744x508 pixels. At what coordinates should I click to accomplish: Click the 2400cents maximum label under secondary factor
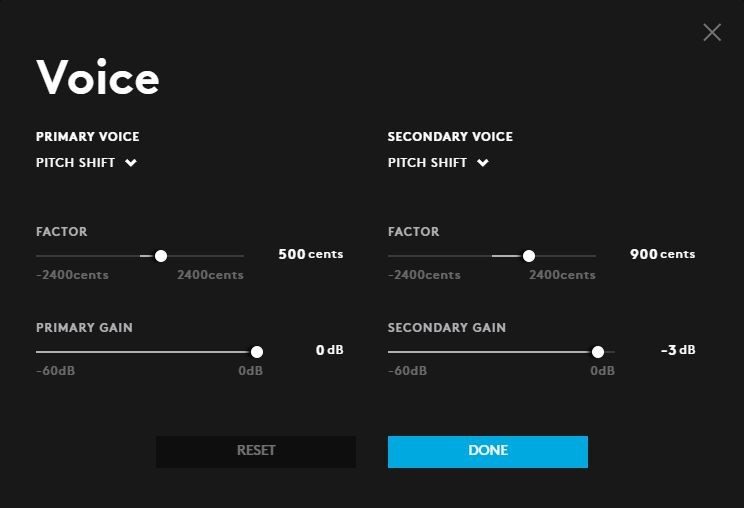562,275
